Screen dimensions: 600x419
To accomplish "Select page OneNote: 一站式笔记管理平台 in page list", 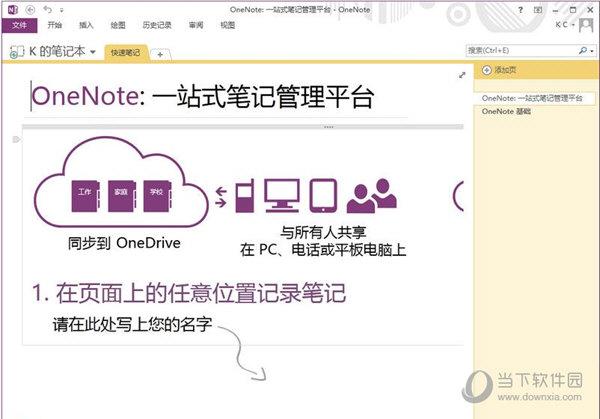I will (534, 98).
